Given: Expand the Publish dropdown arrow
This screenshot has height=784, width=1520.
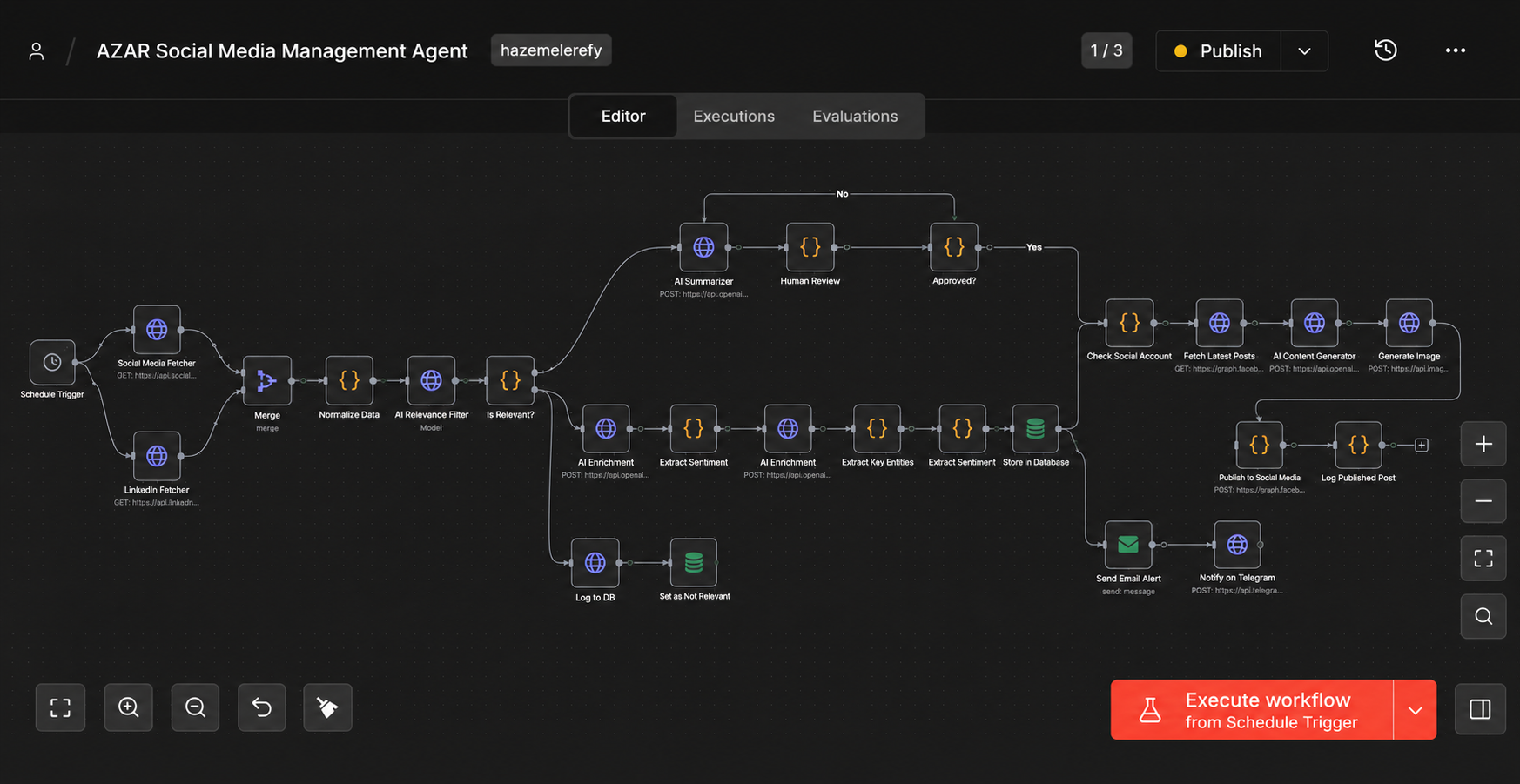Looking at the screenshot, I should 1304,51.
